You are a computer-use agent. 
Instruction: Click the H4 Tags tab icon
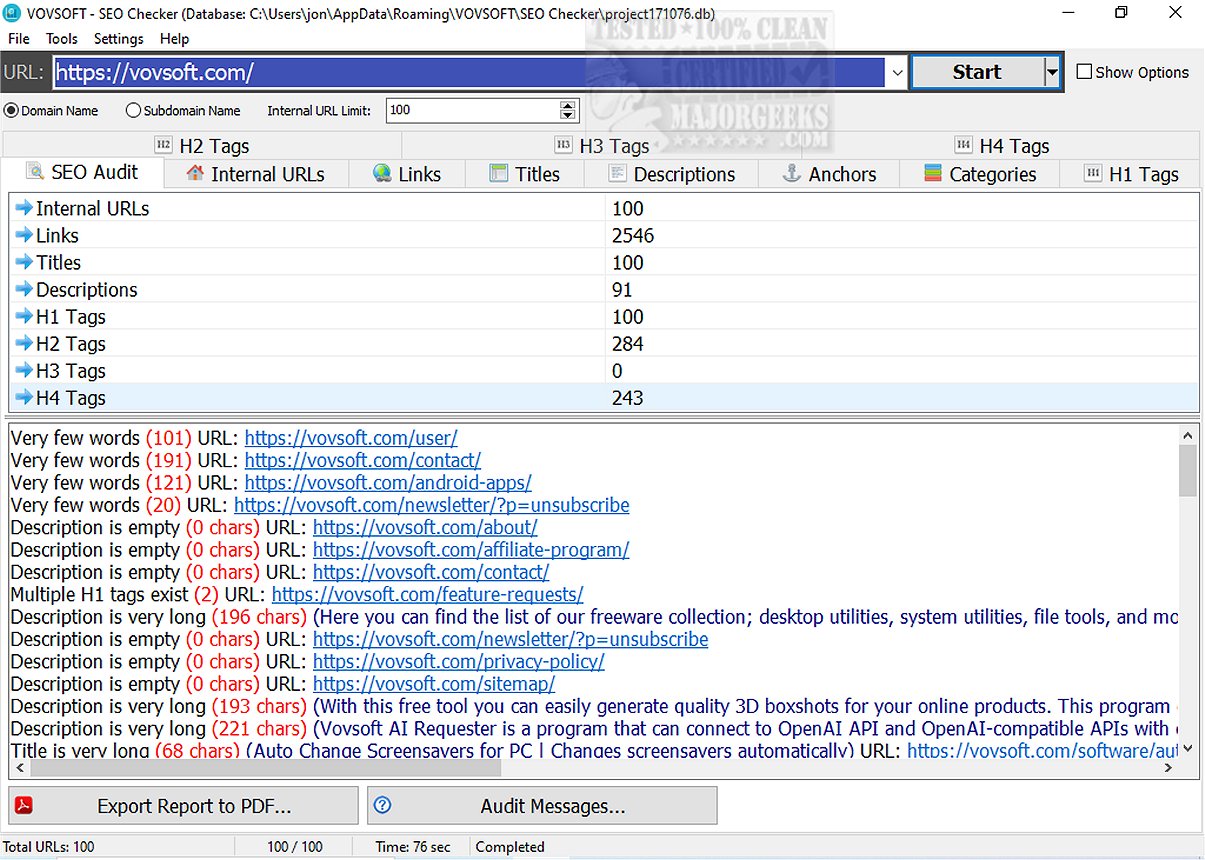[x=964, y=145]
